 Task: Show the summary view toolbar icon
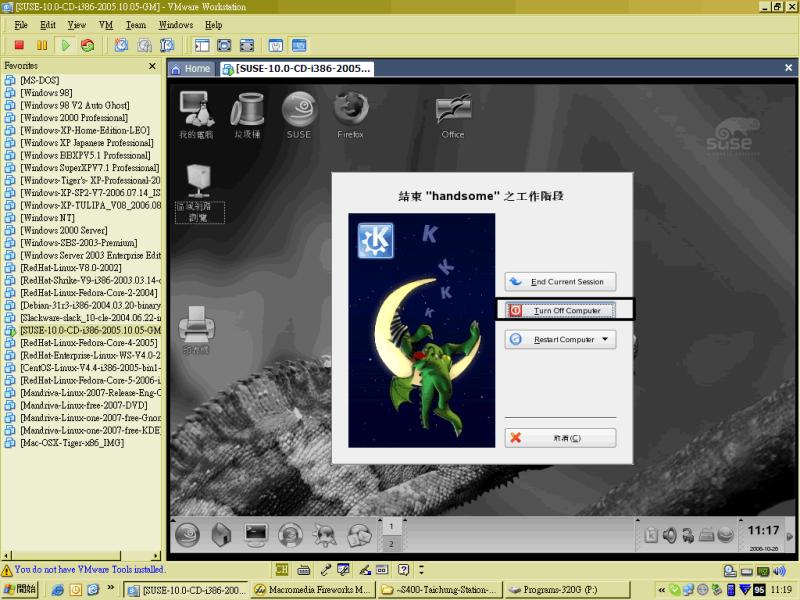pos(276,45)
